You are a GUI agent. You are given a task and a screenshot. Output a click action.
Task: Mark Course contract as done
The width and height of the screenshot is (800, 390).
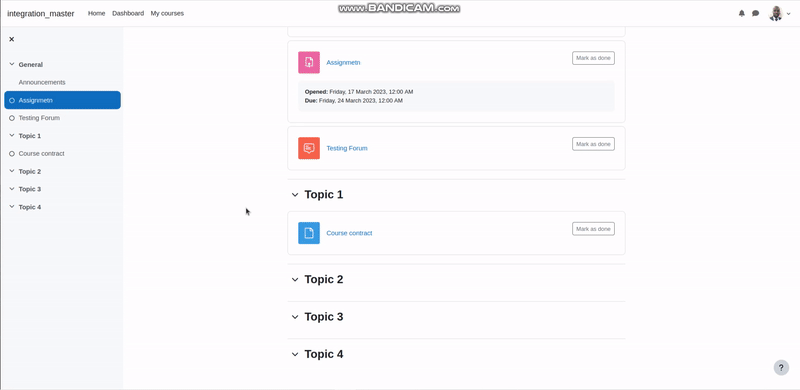pos(593,229)
